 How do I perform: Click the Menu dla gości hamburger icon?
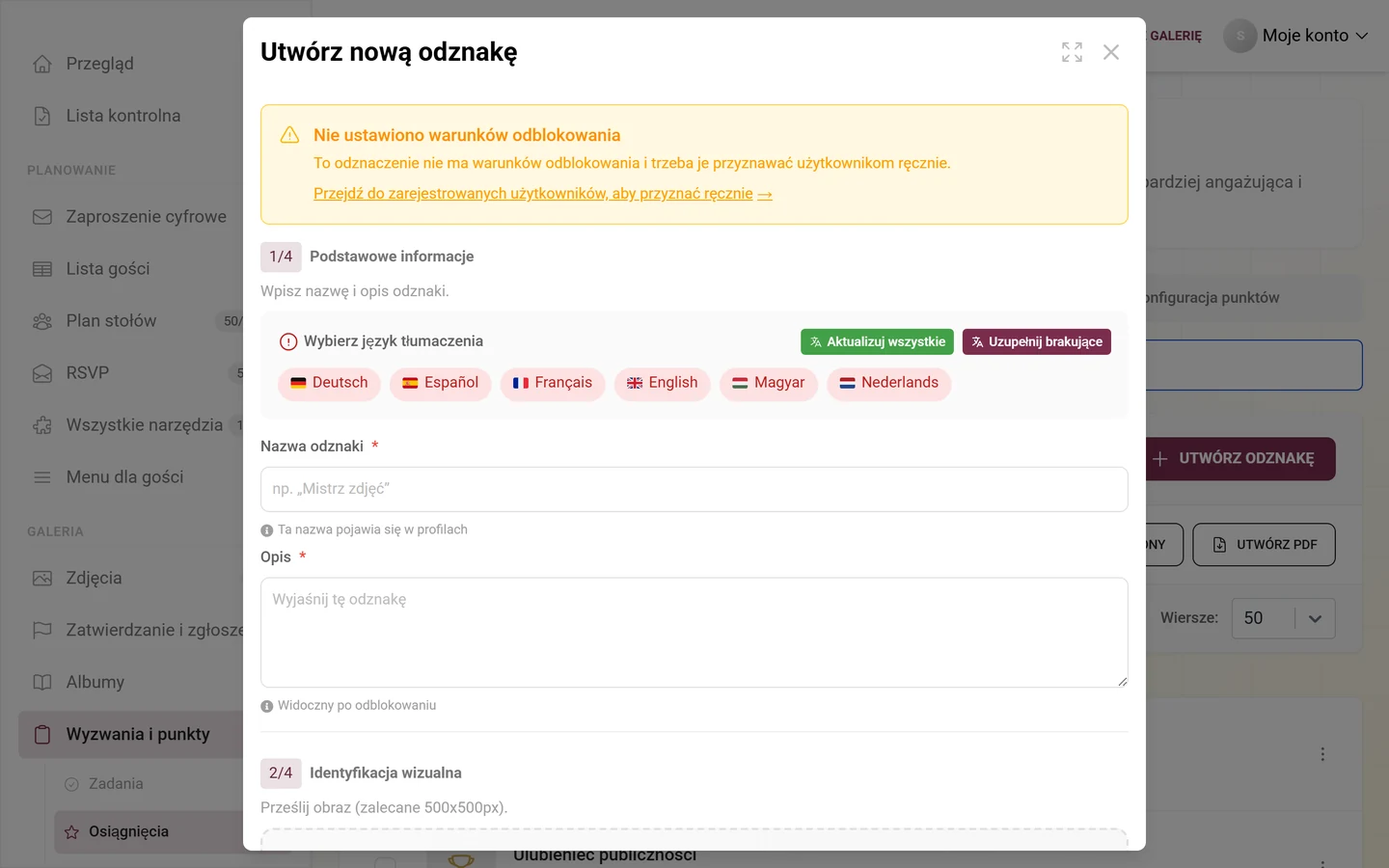[42, 477]
